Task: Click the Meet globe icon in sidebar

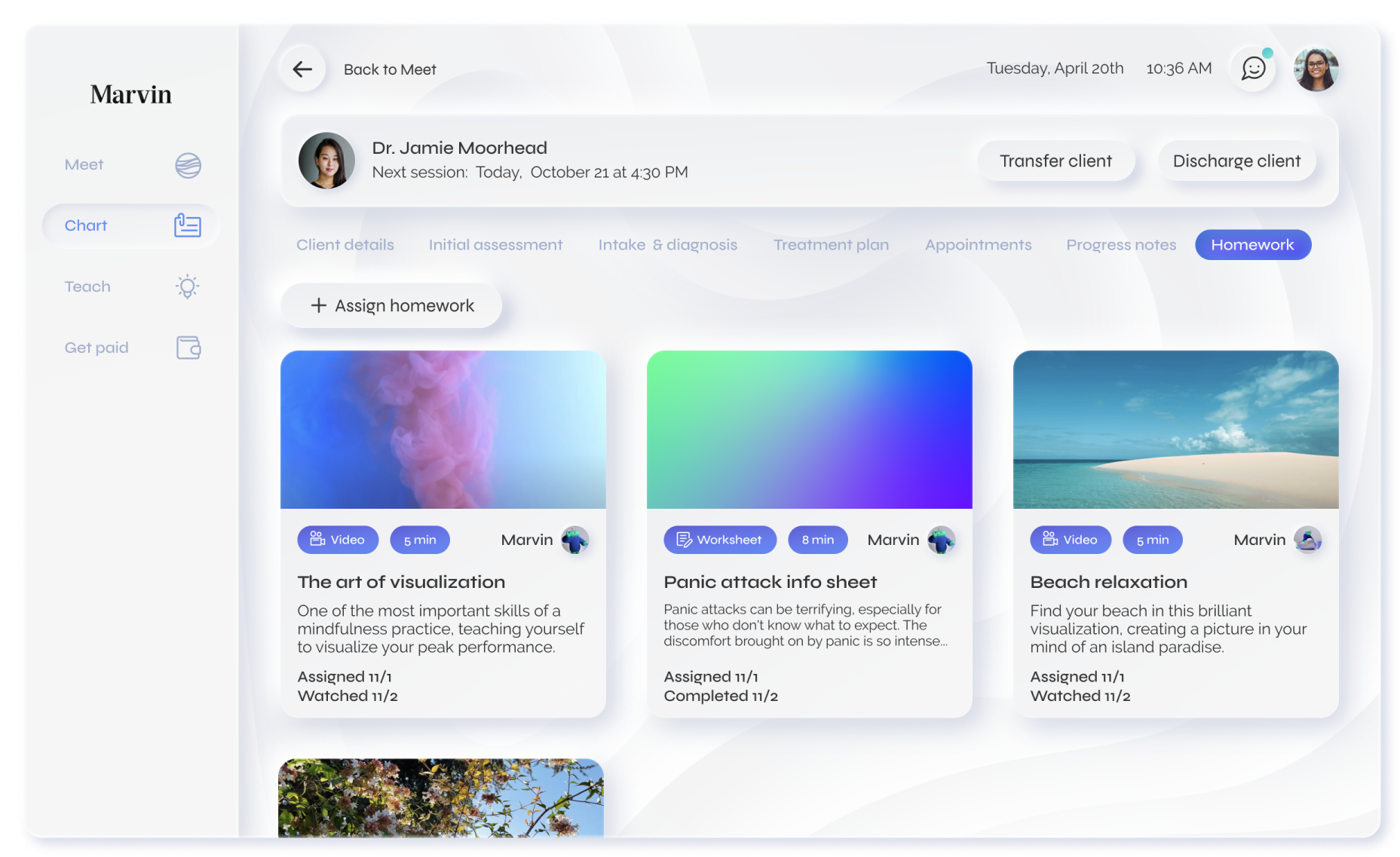Action: [188, 165]
